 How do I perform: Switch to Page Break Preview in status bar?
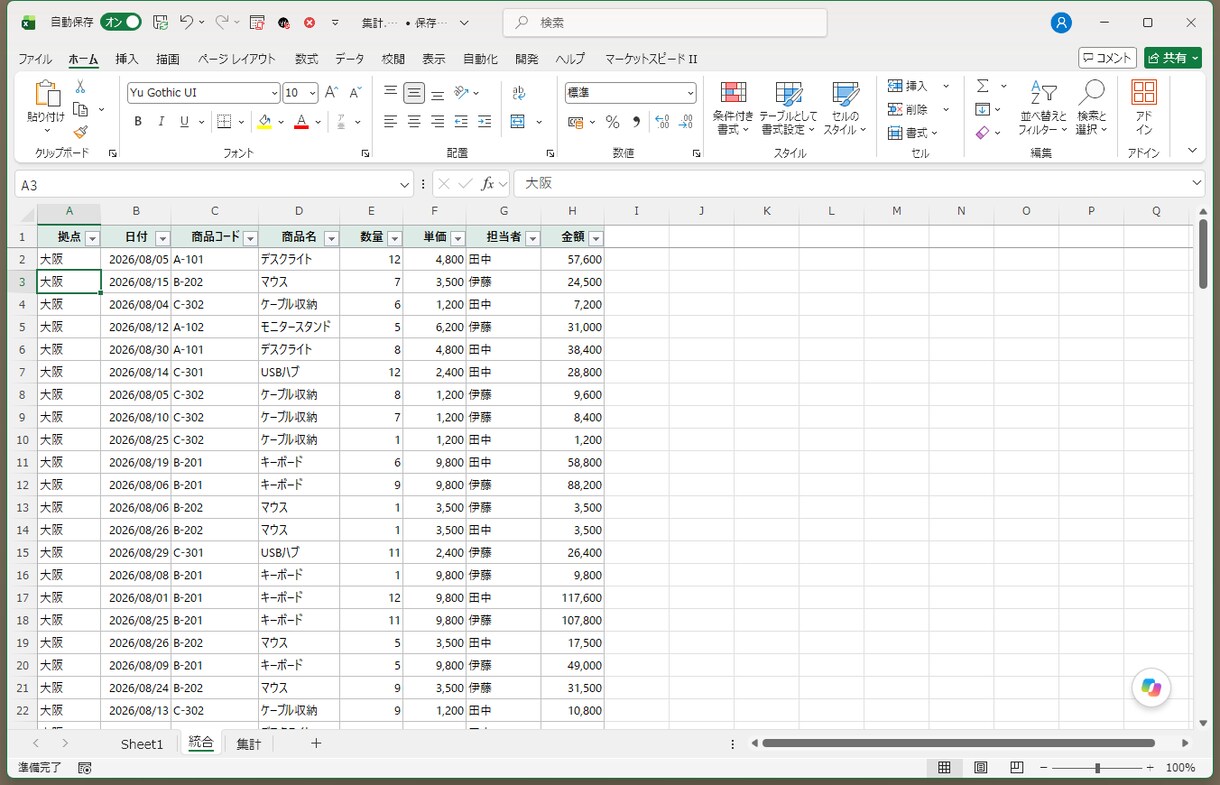click(1016, 767)
